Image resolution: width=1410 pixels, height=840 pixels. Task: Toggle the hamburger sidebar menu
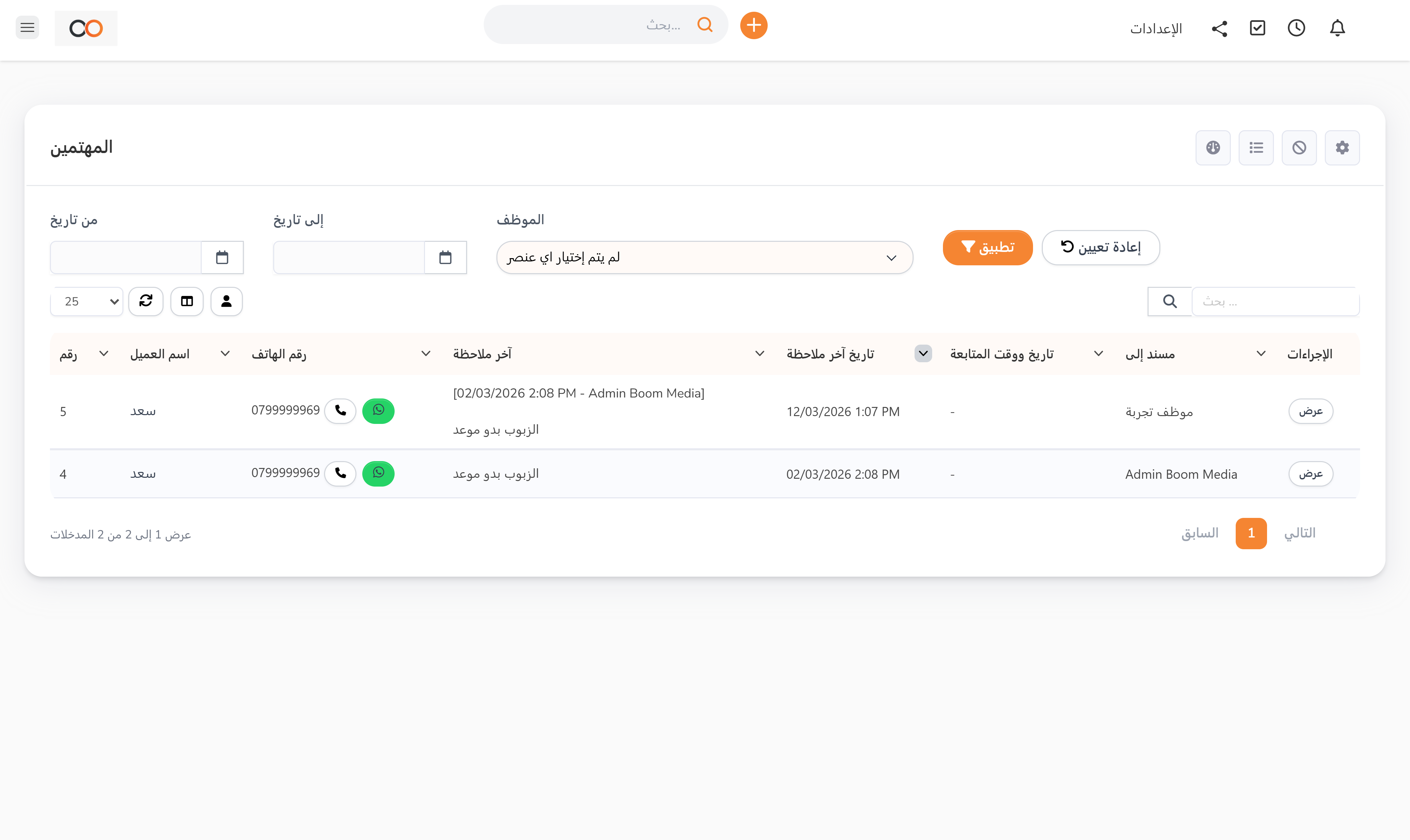click(x=27, y=27)
